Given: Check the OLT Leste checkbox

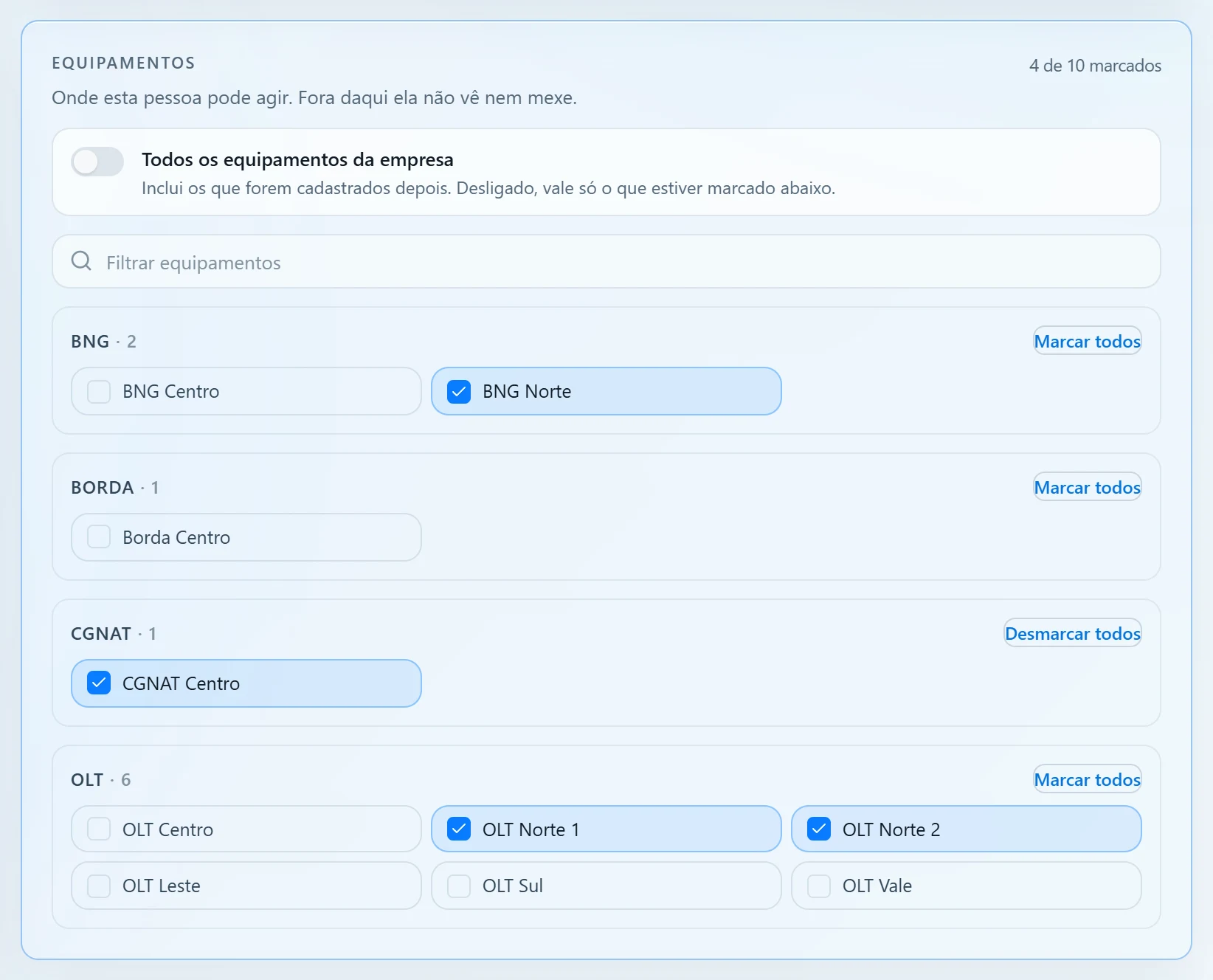Looking at the screenshot, I should pyautogui.click(x=99, y=886).
